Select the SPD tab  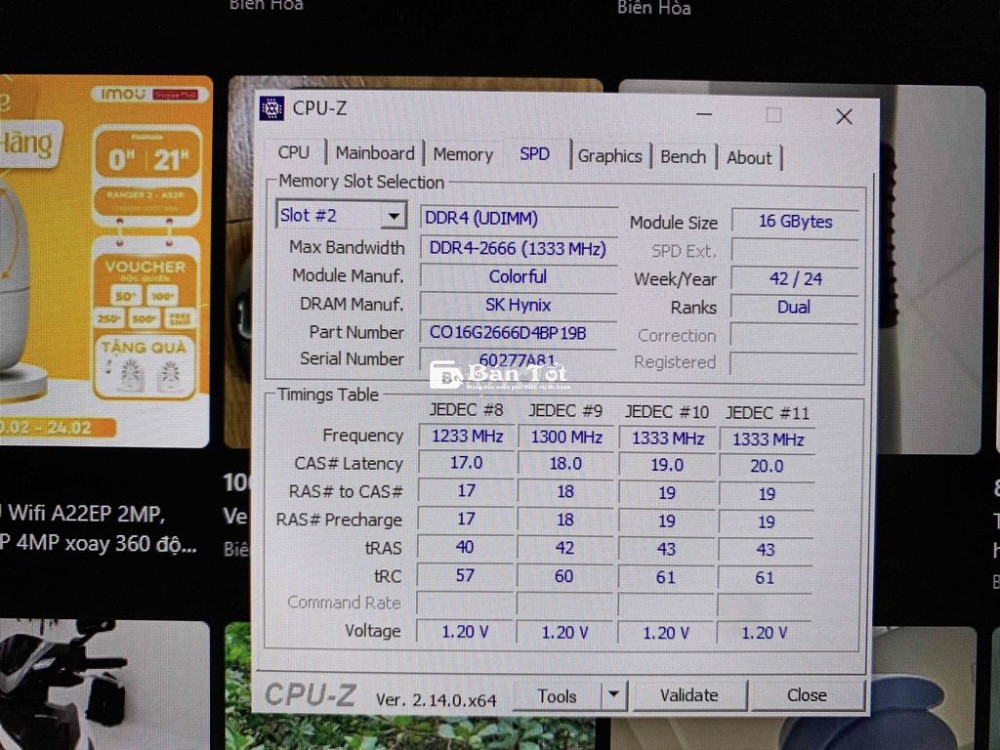coord(534,154)
